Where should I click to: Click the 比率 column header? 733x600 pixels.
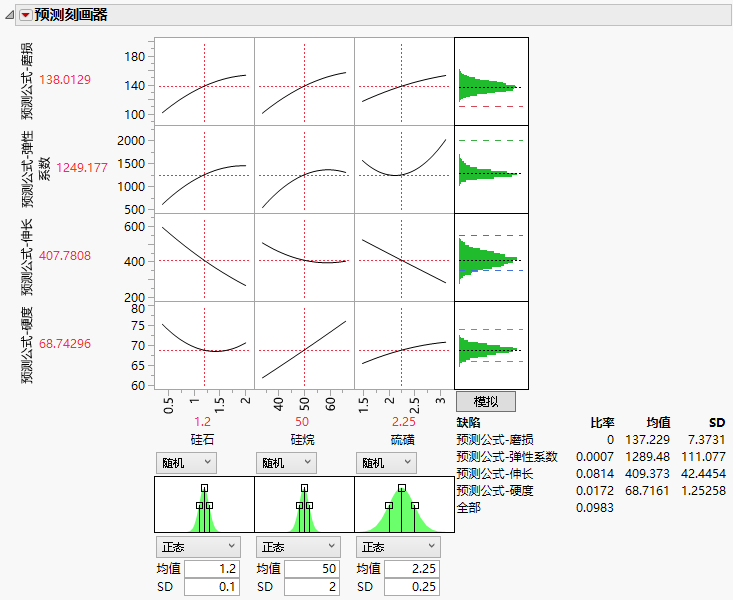coord(602,423)
